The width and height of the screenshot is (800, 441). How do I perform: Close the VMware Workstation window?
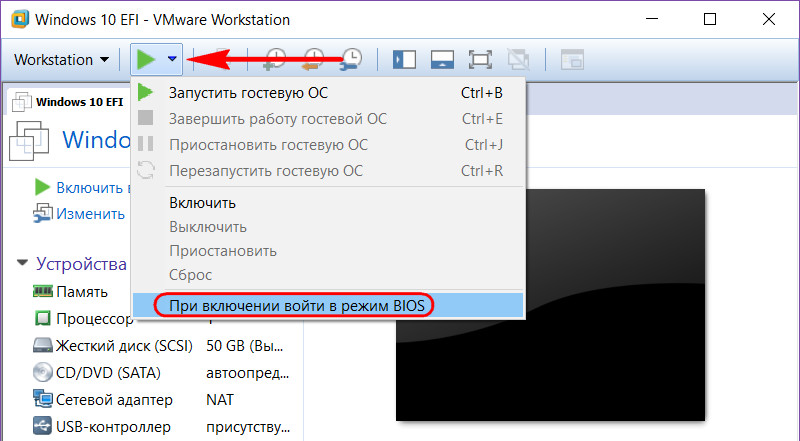pyautogui.click(x=769, y=19)
